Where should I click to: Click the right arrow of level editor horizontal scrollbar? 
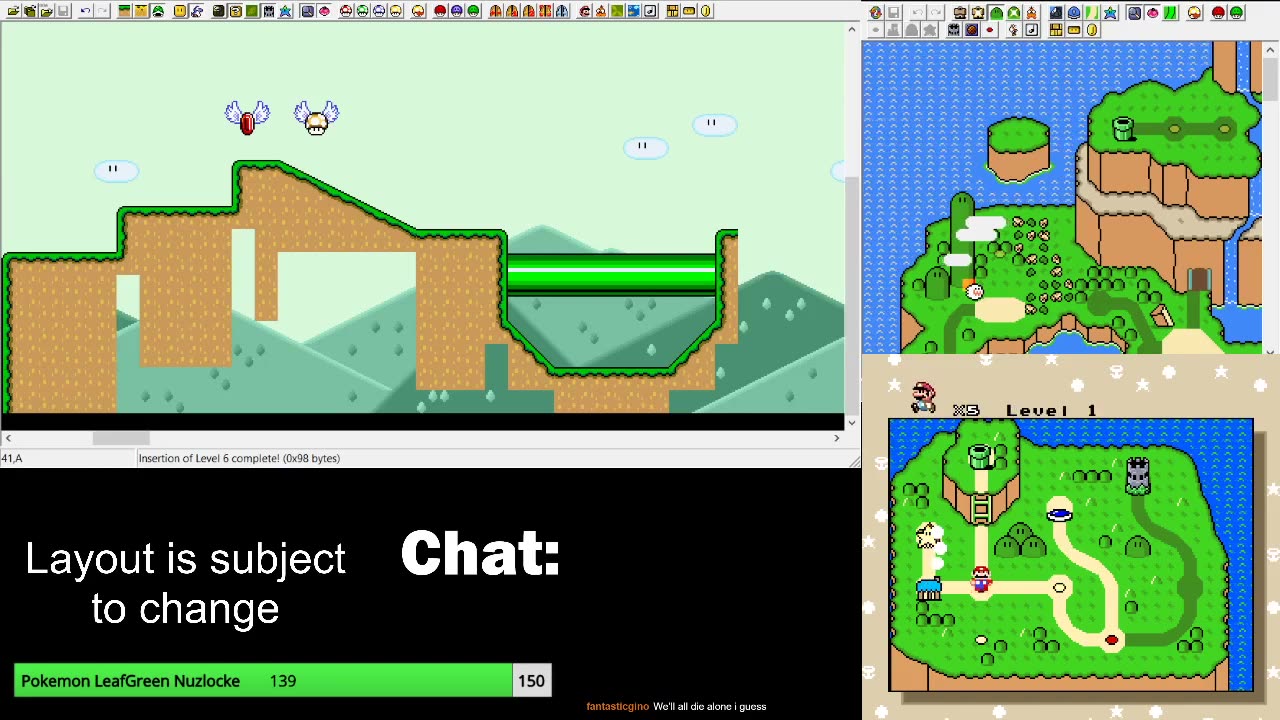[837, 438]
